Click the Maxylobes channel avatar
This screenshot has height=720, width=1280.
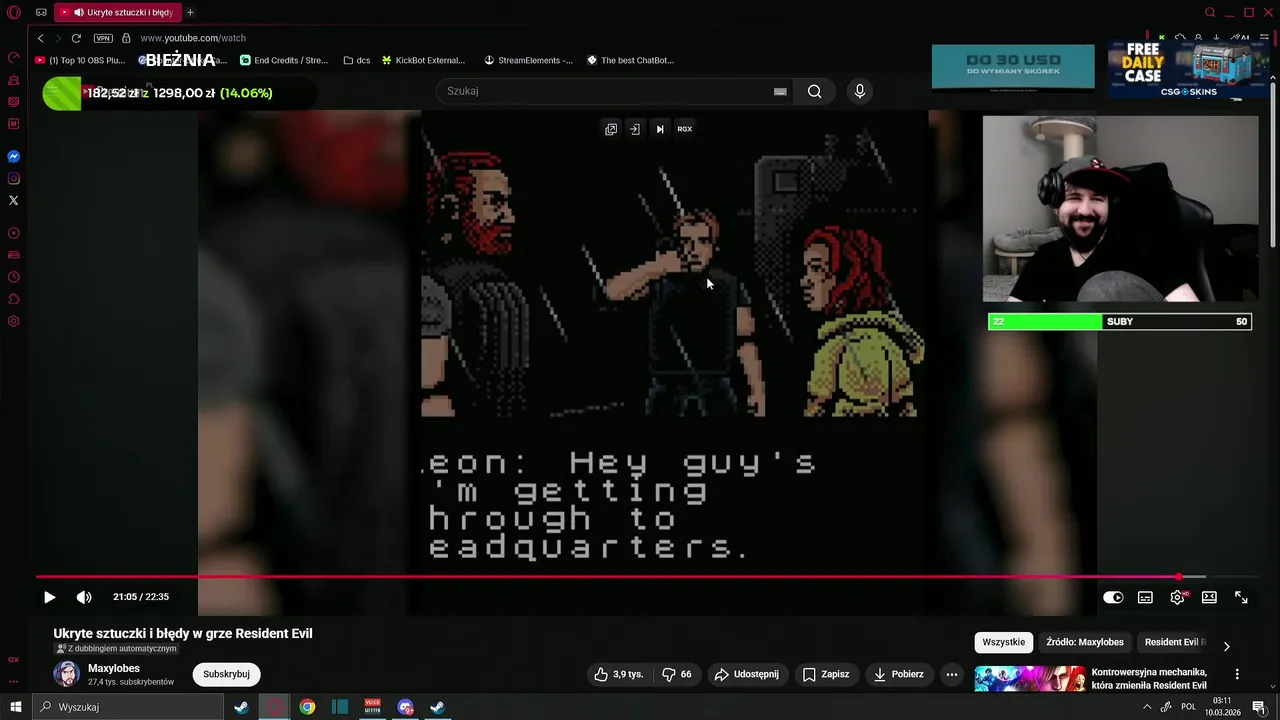pyautogui.click(x=67, y=674)
